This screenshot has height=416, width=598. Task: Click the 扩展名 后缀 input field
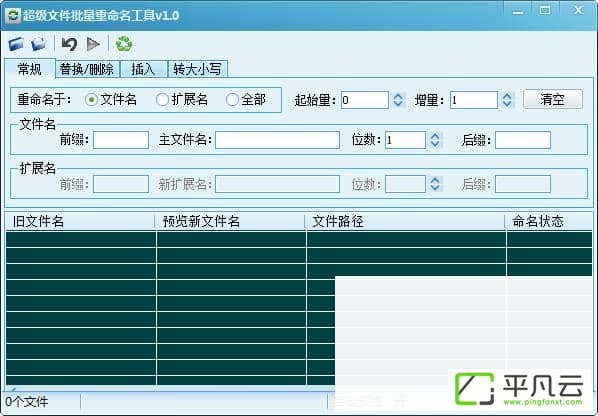click(523, 184)
